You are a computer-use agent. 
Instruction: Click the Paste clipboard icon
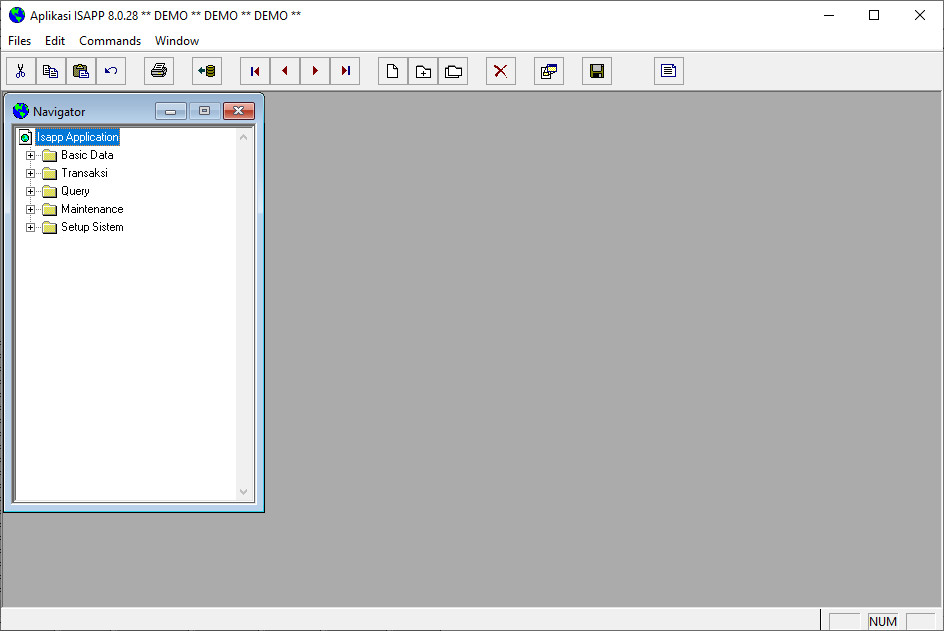coord(80,71)
